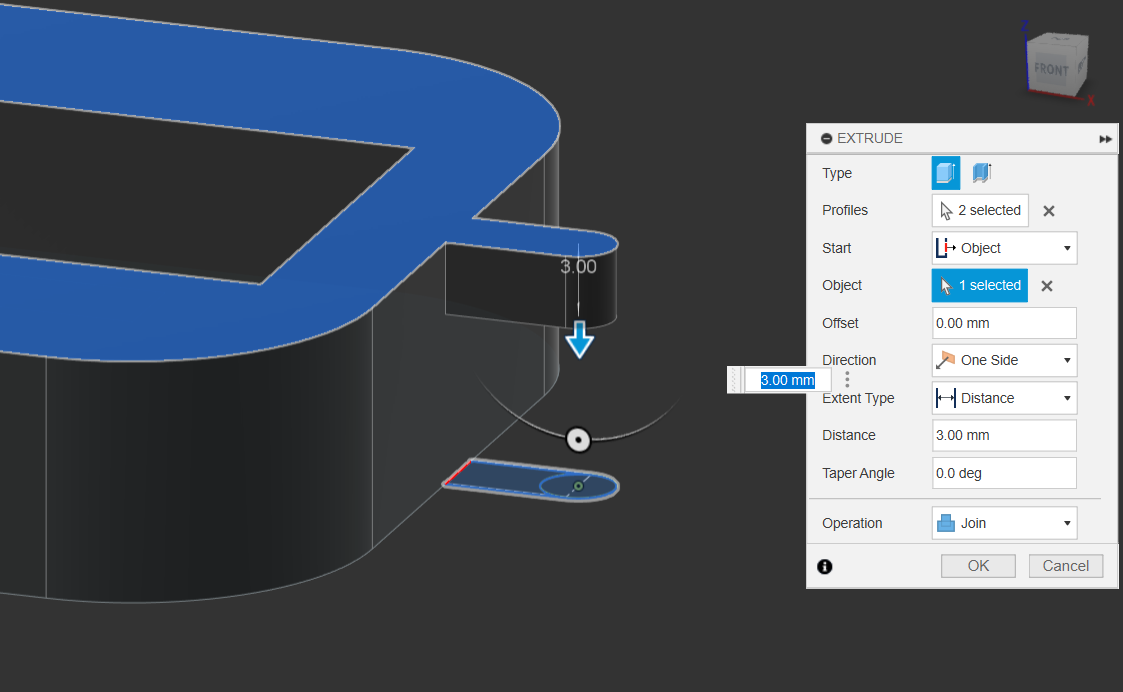This screenshot has width=1123, height=692.
Task: Click the Taper Angle 0.0 deg field
Action: tap(1004, 473)
